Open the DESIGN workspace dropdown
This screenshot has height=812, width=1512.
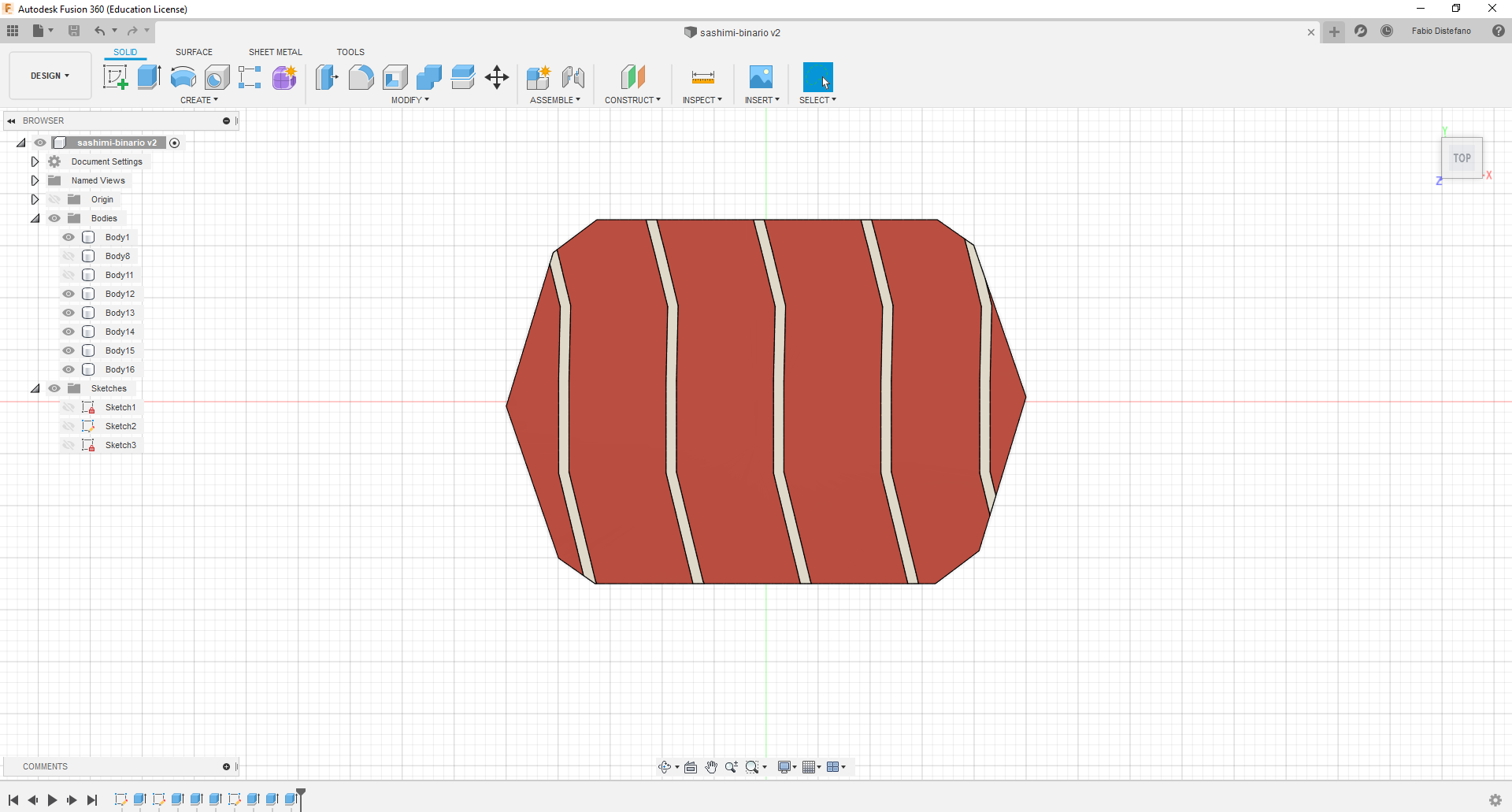50,76
